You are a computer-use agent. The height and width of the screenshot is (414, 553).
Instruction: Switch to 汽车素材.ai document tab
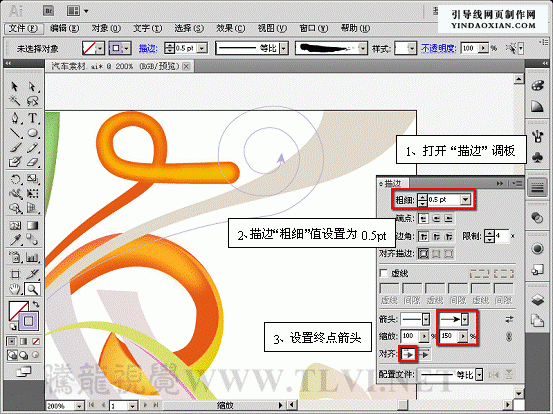pyautogui.click(x=116, y=66)
